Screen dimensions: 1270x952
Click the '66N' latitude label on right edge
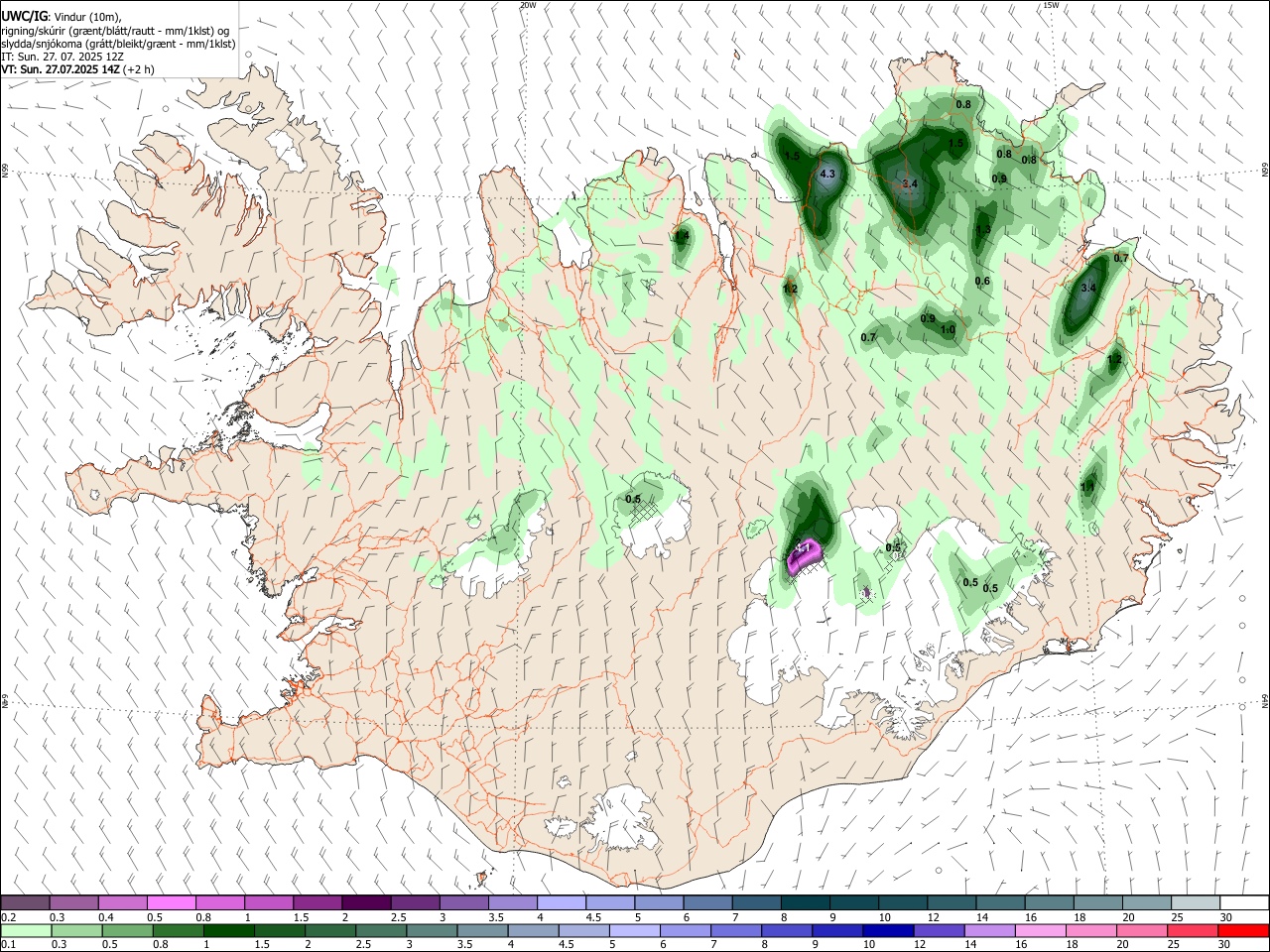pos(1265,171)
